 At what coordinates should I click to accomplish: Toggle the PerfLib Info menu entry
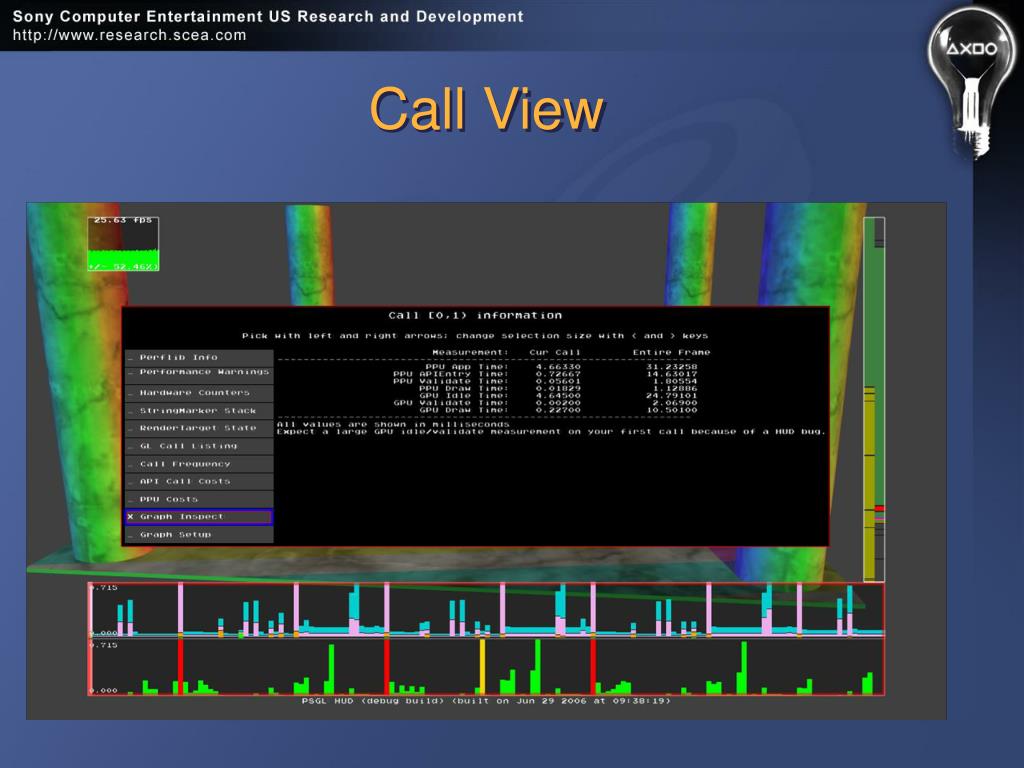199,357
